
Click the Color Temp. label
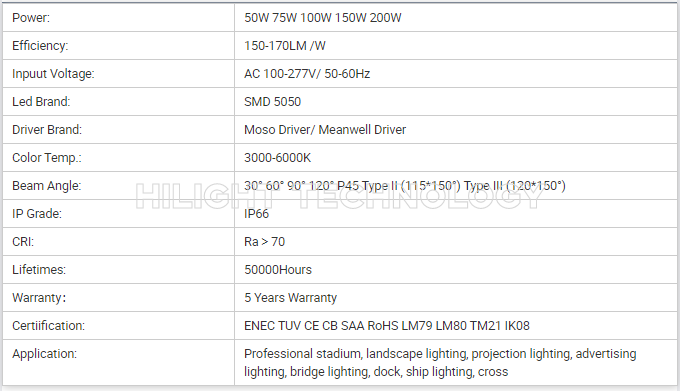tap(46, 158)
